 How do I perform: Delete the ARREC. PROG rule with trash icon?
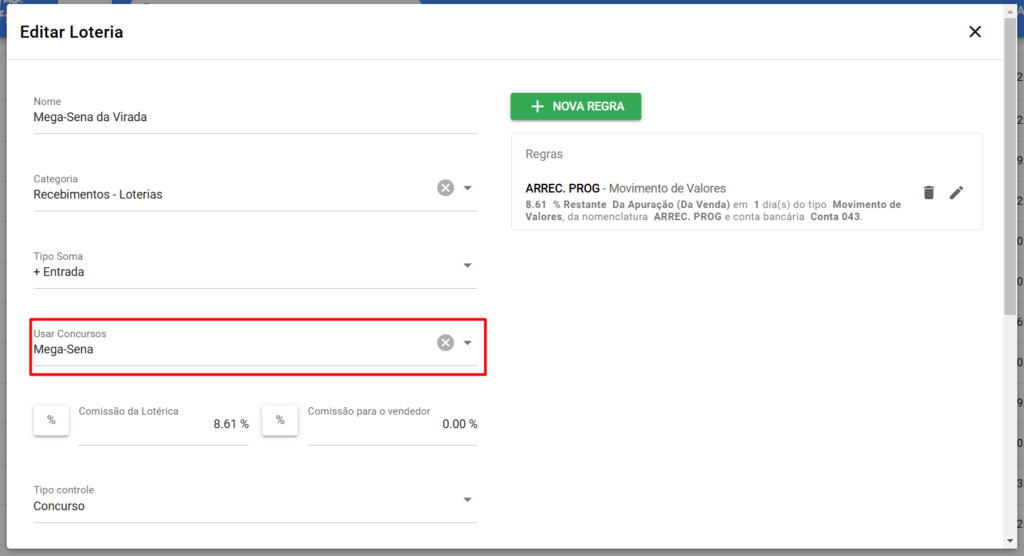[928, 193]
